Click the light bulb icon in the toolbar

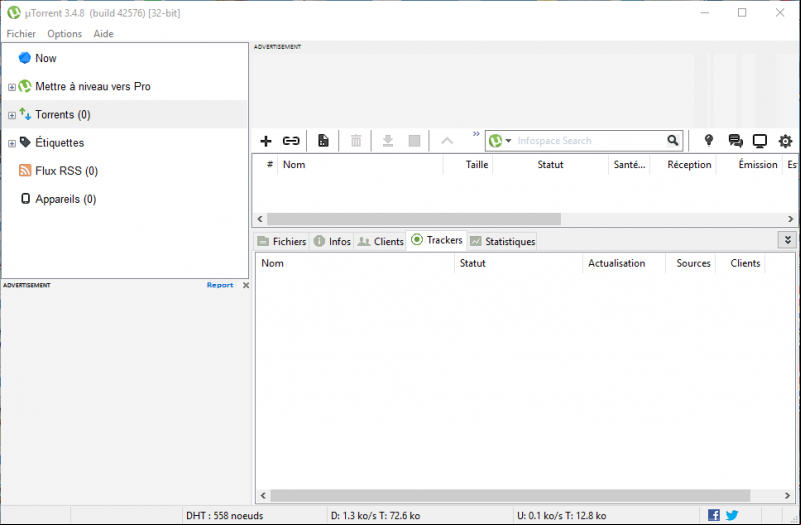pos(709,140)
